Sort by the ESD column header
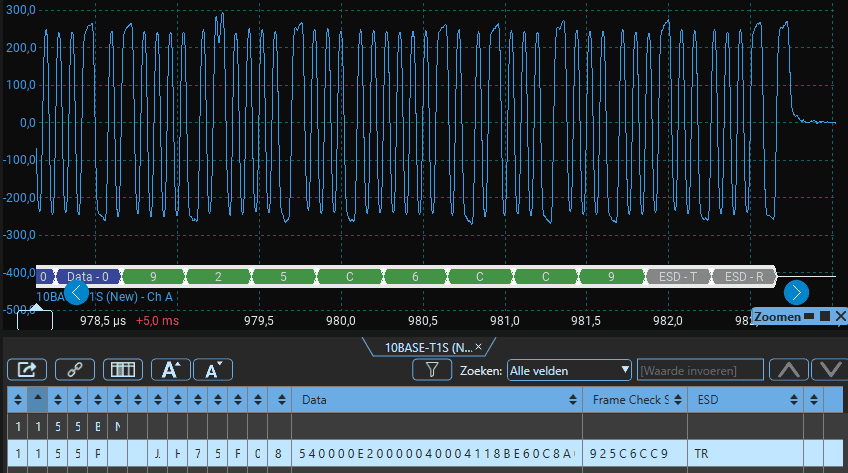 (743, 400)
